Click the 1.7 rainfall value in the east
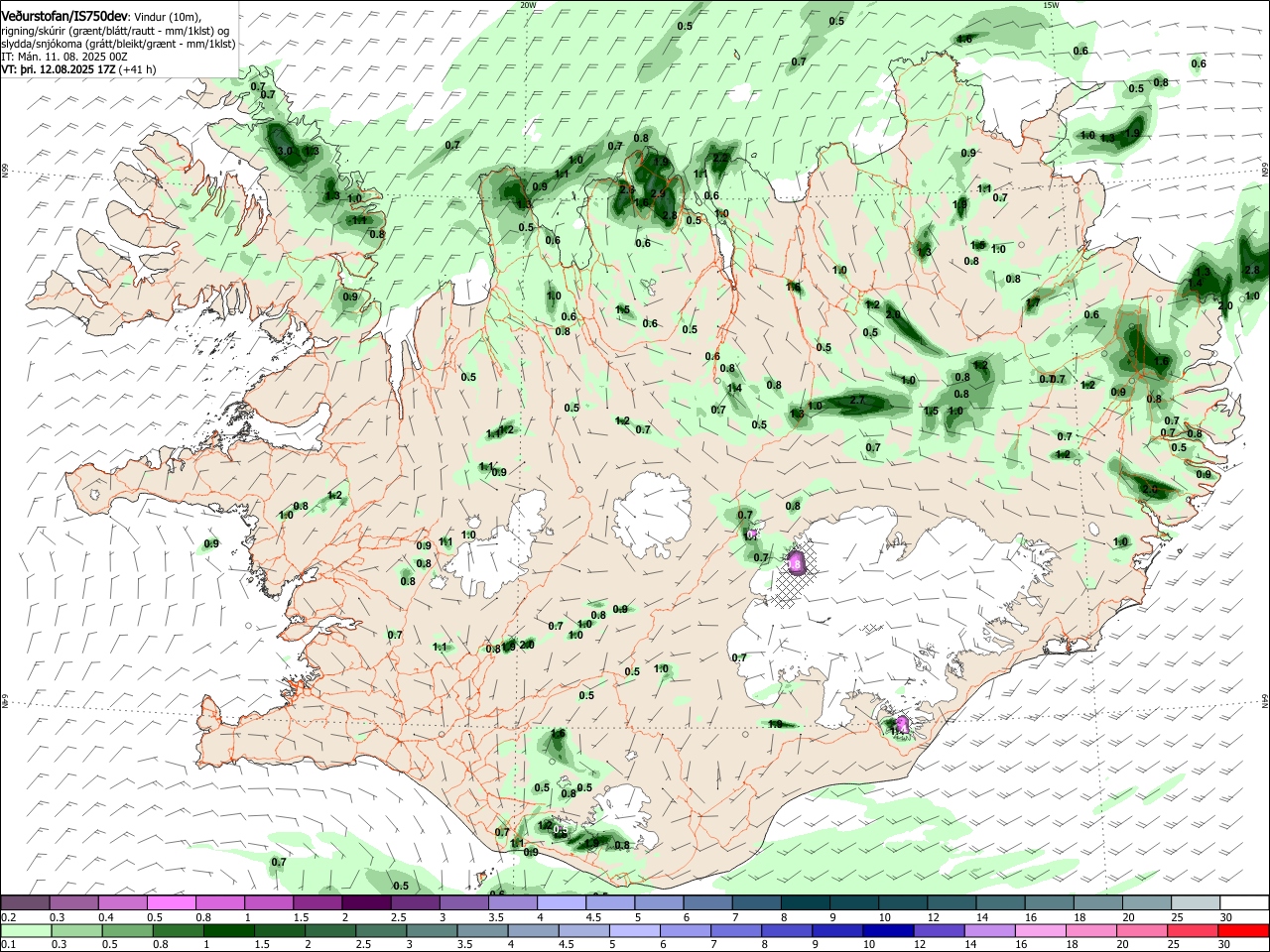This screenshot has height=952, width=1270. [x=1033, y=303]
